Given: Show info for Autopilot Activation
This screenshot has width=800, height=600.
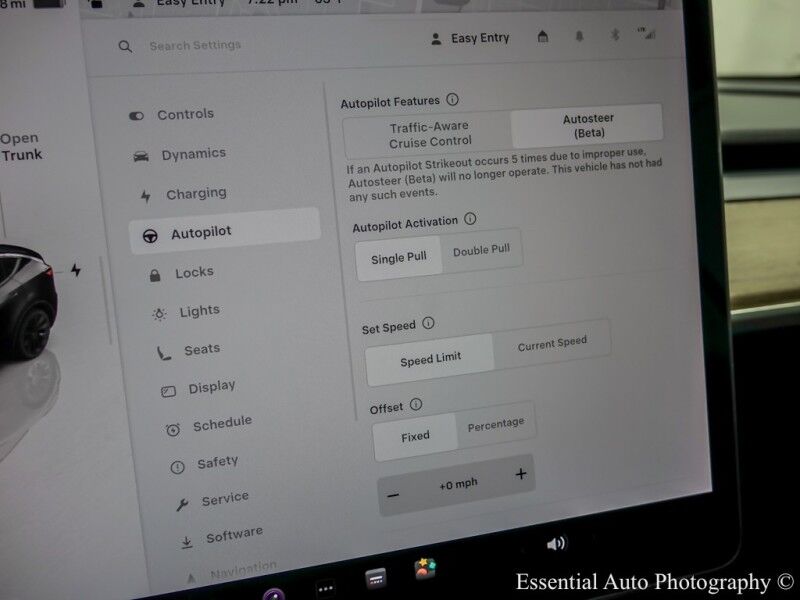Looking at the screenshot, I should pyautogui.click(x=470, y=219).
